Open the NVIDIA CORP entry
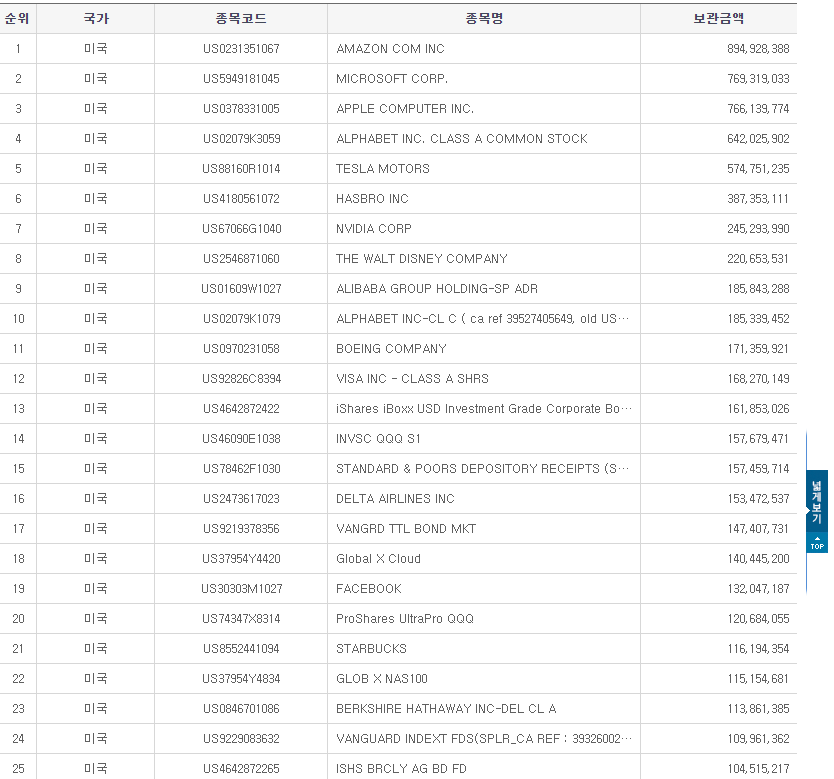This screenshot has width=834, height=779. click(x=374, y=229)
